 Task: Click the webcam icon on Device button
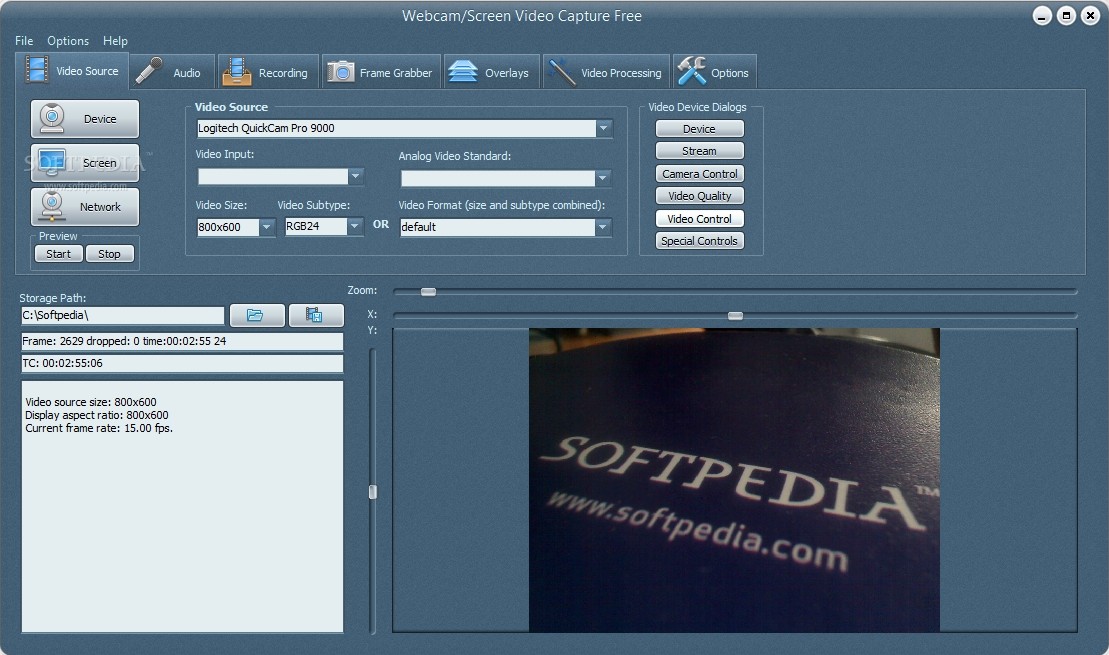(x=52, y=119)
